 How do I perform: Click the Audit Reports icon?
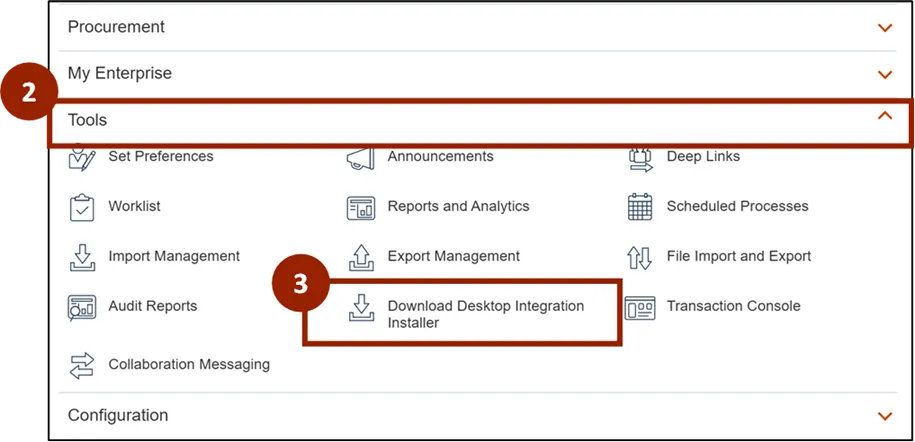click(81, 307)
